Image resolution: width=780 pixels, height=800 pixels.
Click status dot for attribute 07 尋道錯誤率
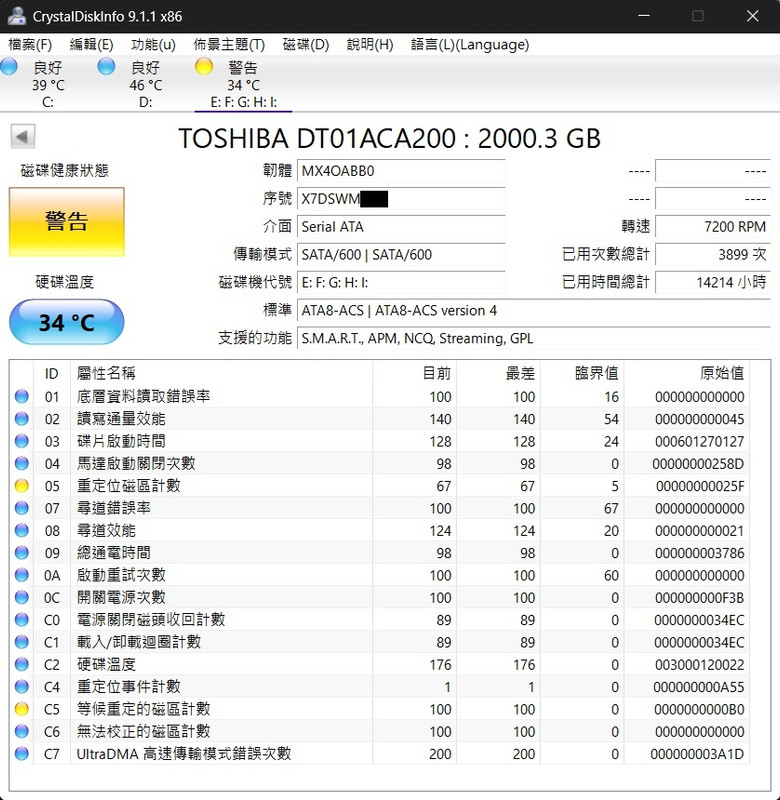pyautogui.click(x=21, y=508)
